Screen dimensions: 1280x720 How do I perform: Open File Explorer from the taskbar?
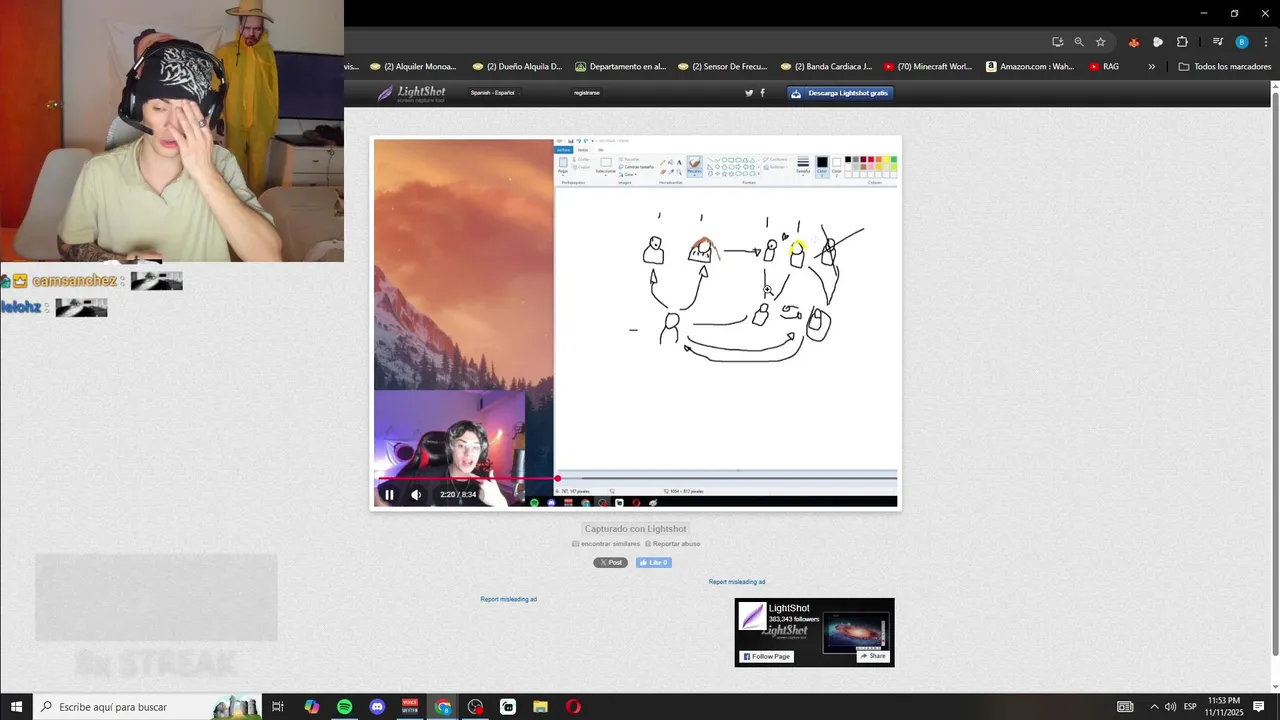(x=540, y=707)
